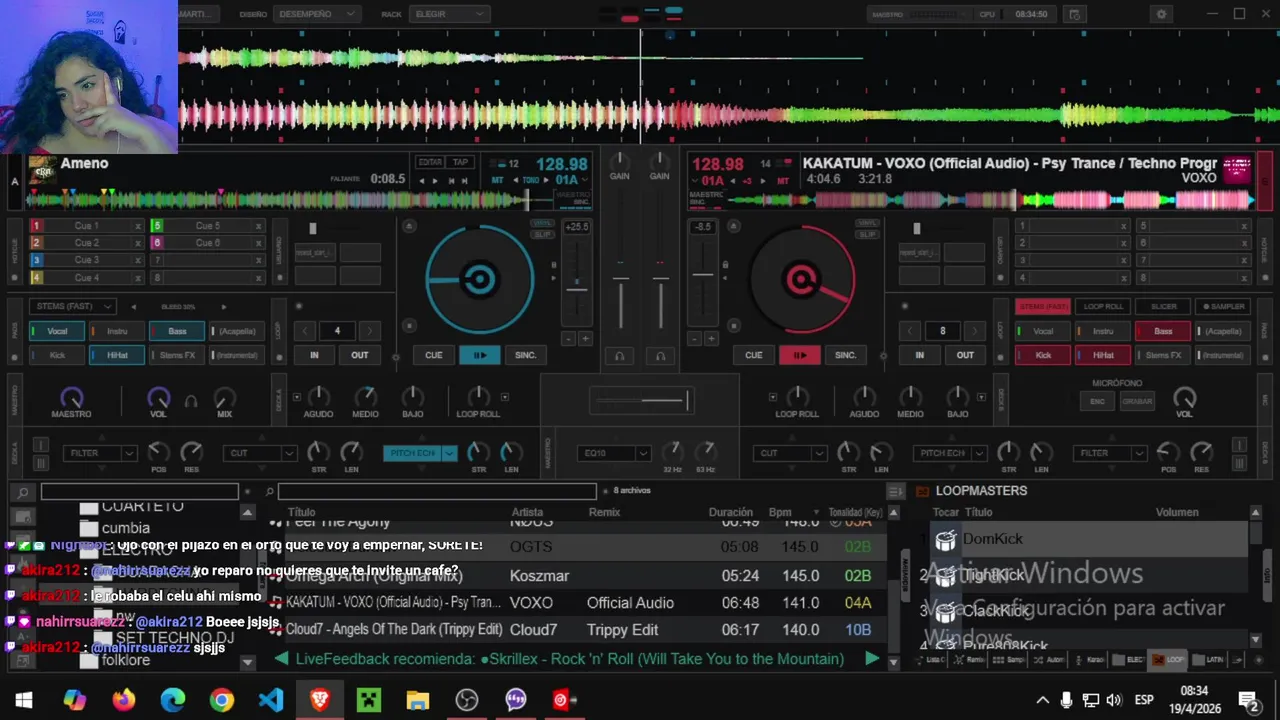Toggle Vocal stem pad on left deck
Screen dimensions: 1280x720
pyautogui.click(x=57, y=331)
